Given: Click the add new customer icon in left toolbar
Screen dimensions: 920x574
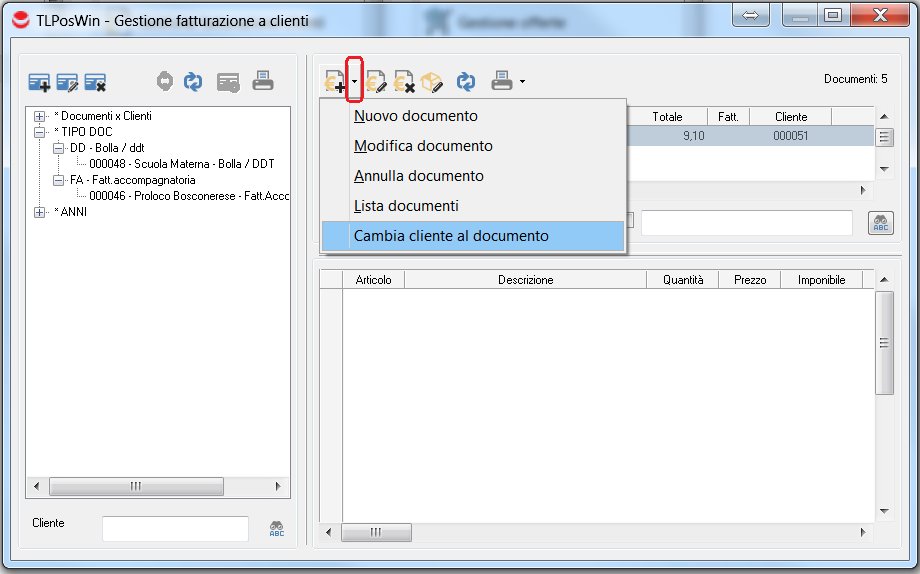Looking at the screenshot, I should tap(39, 82).
